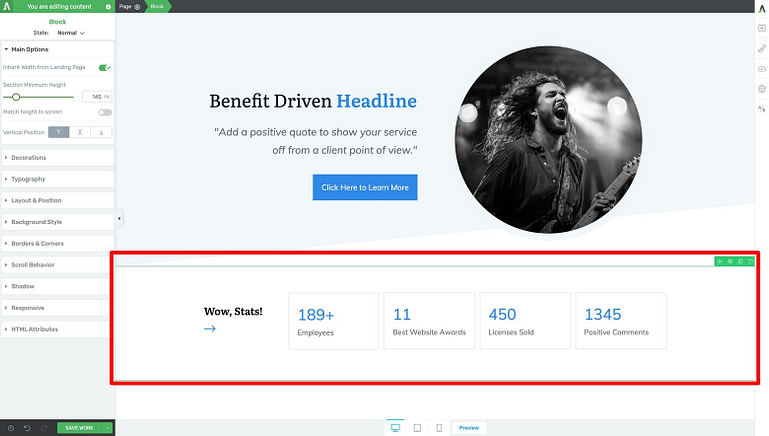
Task: Click the info icon in green header
Action: (x=108, y=7)
